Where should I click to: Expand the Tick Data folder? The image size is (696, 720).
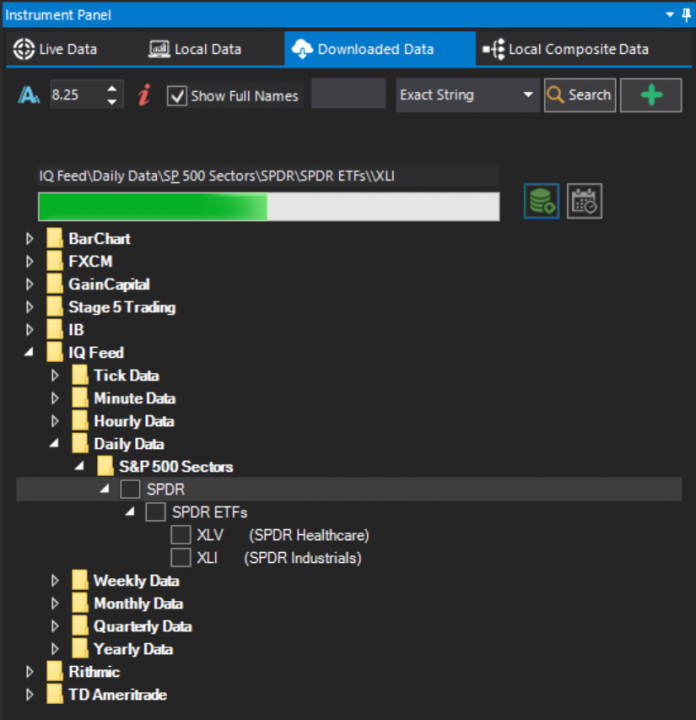click(55, 376)
